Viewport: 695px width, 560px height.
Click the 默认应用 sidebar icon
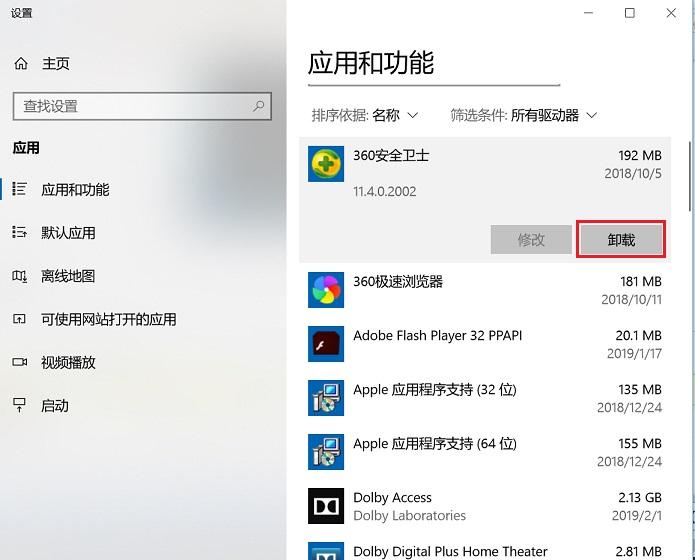[x=20, y=232]
